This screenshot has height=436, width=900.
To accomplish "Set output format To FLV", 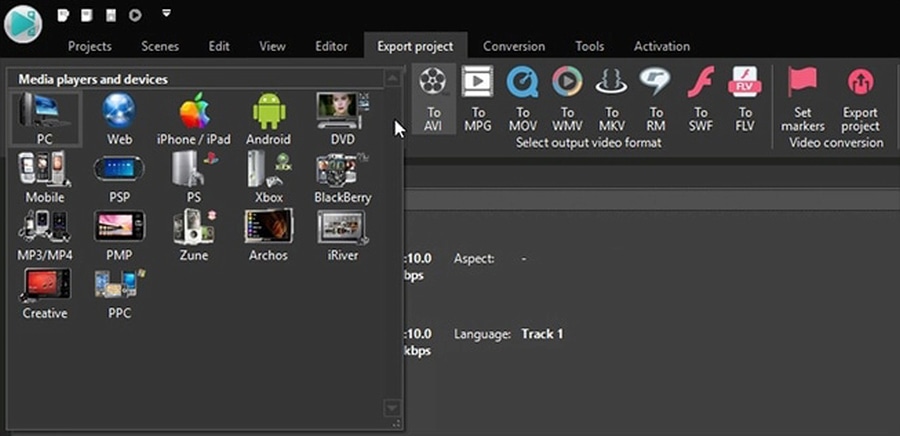I will click(745, 99).
